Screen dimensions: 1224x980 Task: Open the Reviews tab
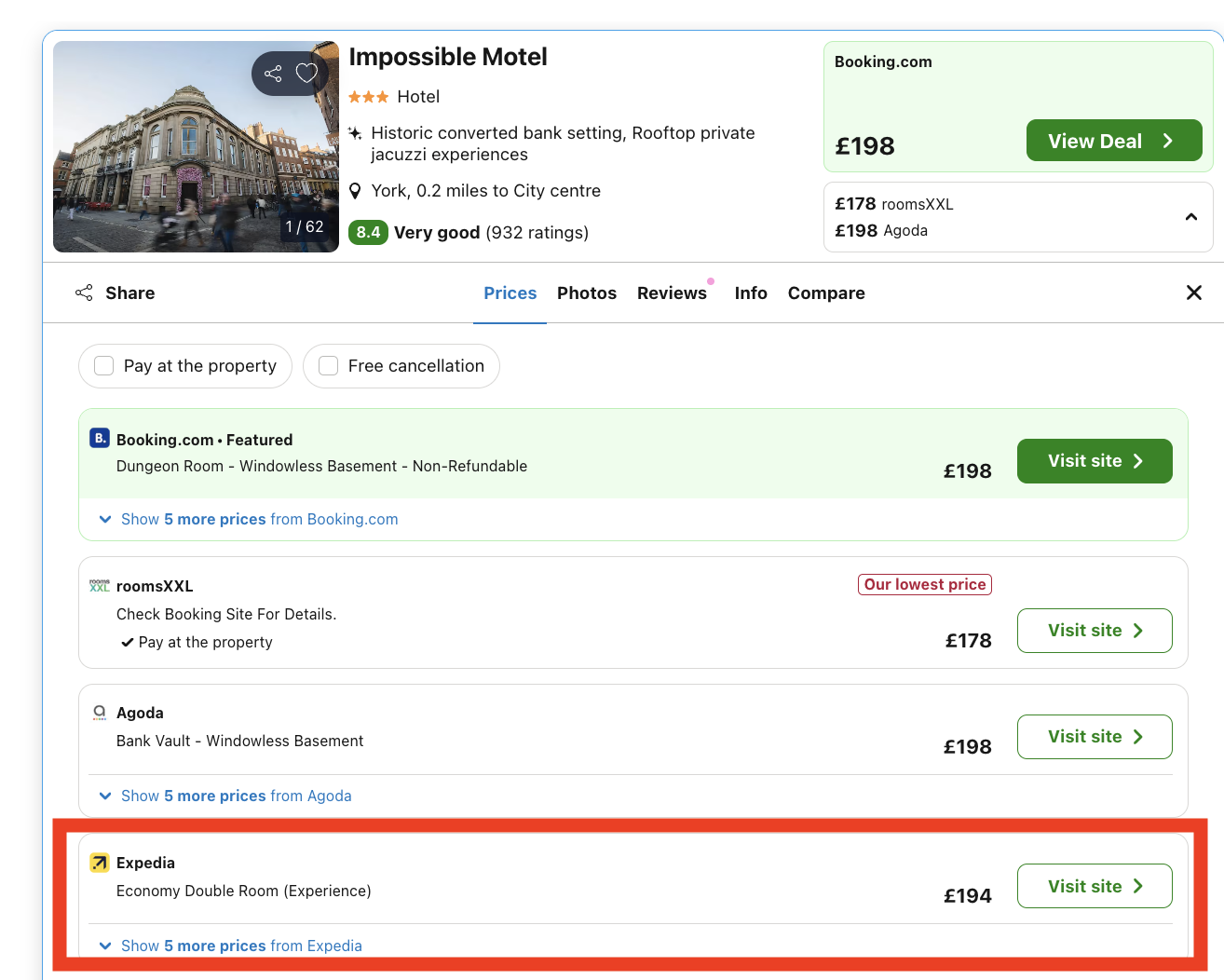coord(672,293)
